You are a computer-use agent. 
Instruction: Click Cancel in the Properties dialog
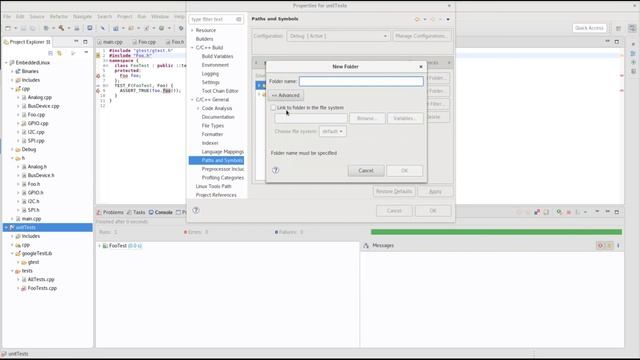click(x=394, y=211)
